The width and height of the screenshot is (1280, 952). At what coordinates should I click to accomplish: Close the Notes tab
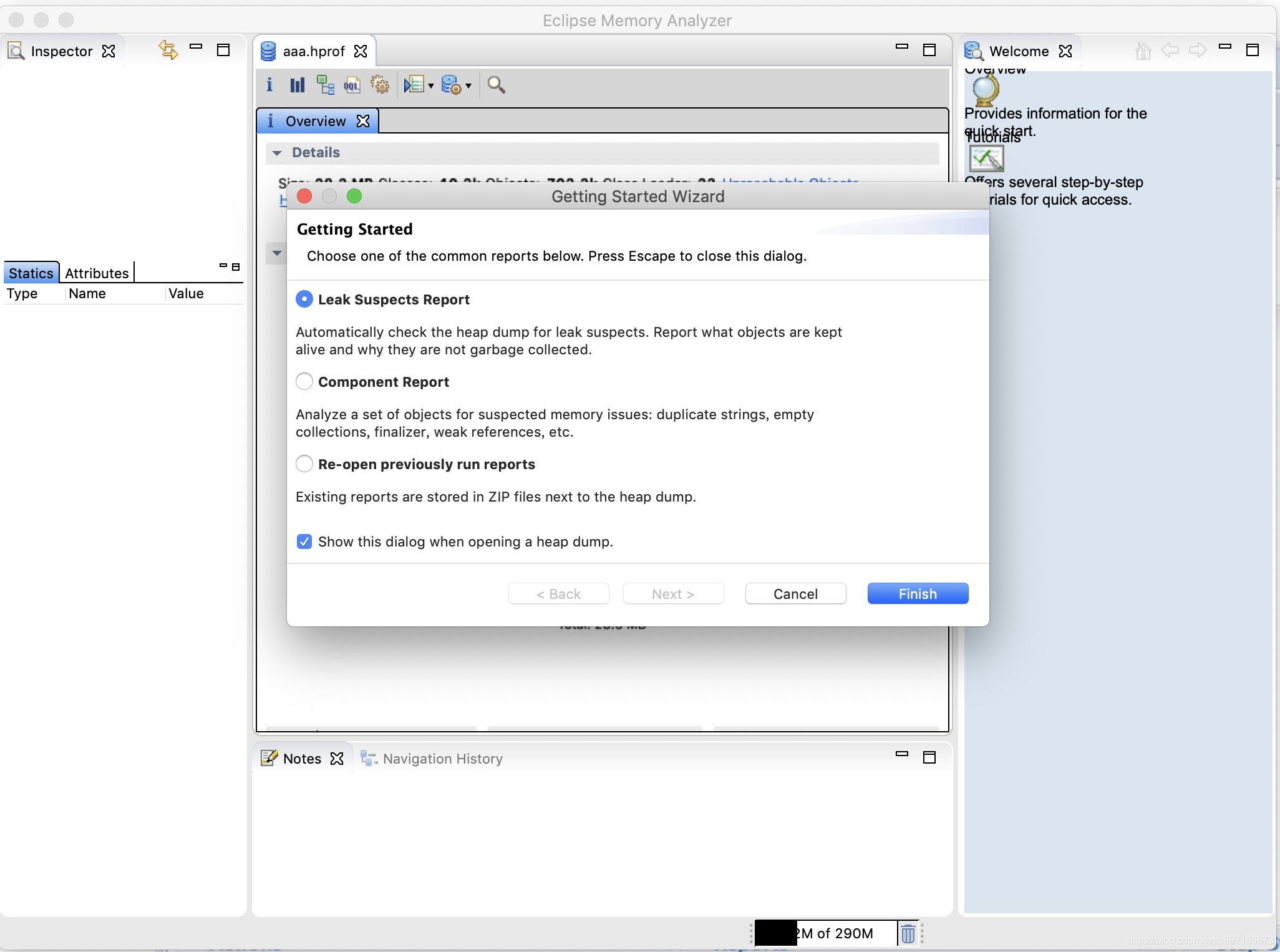(337, 759)
